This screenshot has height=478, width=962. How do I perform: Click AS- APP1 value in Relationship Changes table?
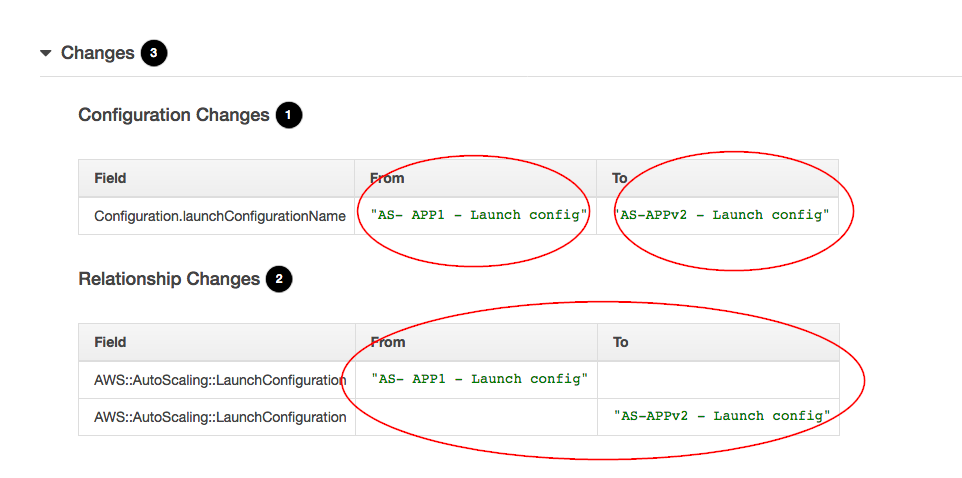coord(479,379)
